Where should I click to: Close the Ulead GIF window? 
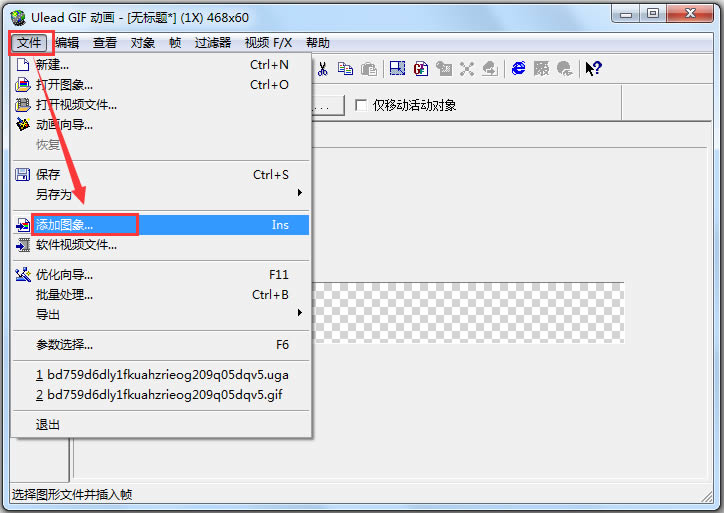click(x=690, y=14)
